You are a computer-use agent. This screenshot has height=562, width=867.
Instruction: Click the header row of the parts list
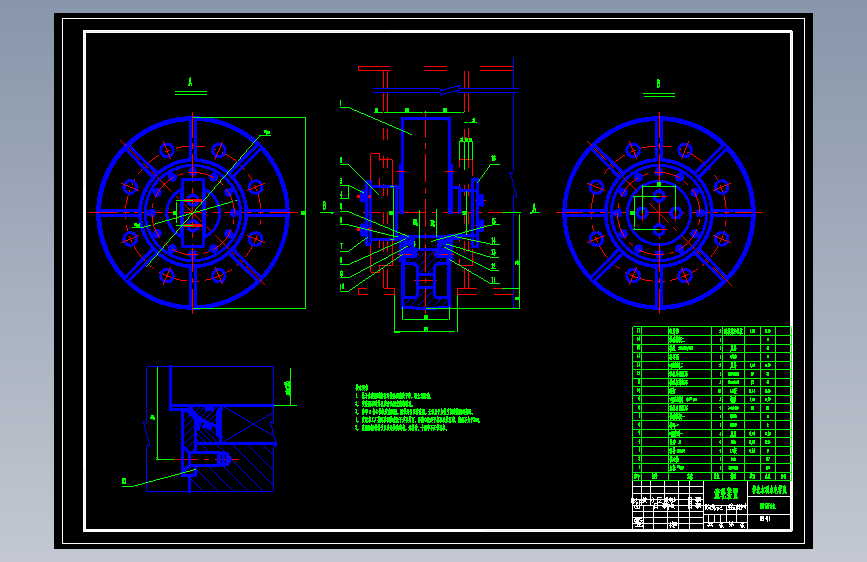tap(712, 476)
